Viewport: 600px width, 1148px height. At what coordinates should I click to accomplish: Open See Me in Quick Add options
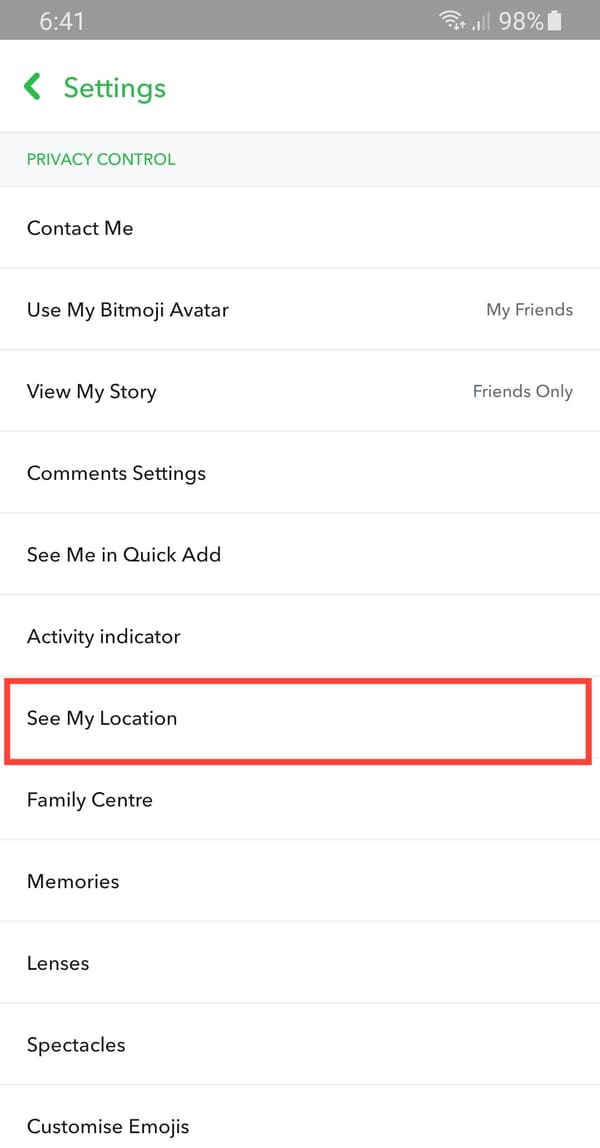click(124, 554)
